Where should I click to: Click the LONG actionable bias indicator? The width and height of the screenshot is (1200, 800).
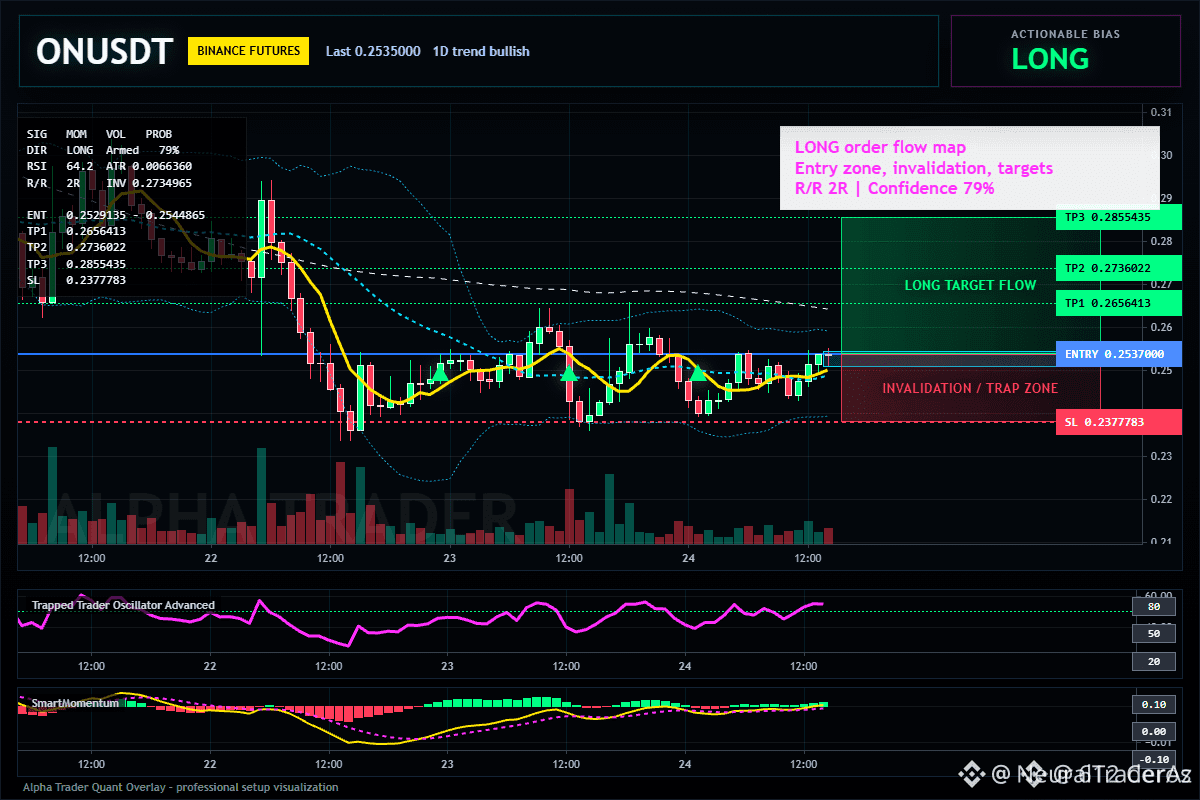(1050, 59)
